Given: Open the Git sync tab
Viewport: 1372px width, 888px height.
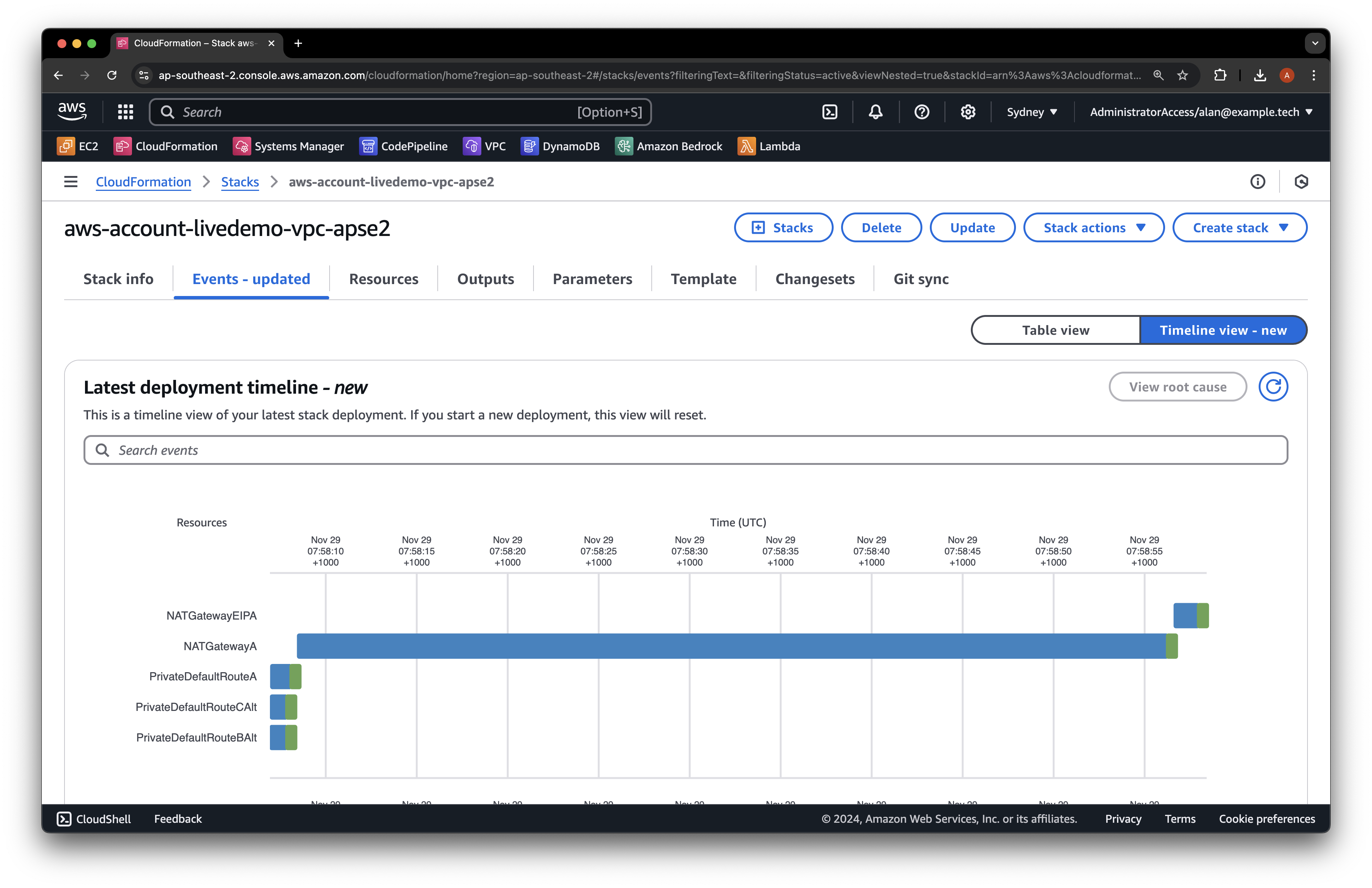Looking at the screenshot, I should (921, 279).
